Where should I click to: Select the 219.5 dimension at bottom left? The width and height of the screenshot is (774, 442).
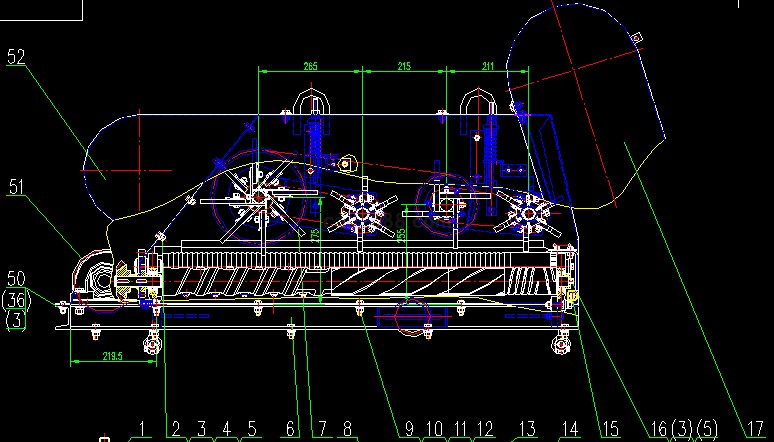111,356
